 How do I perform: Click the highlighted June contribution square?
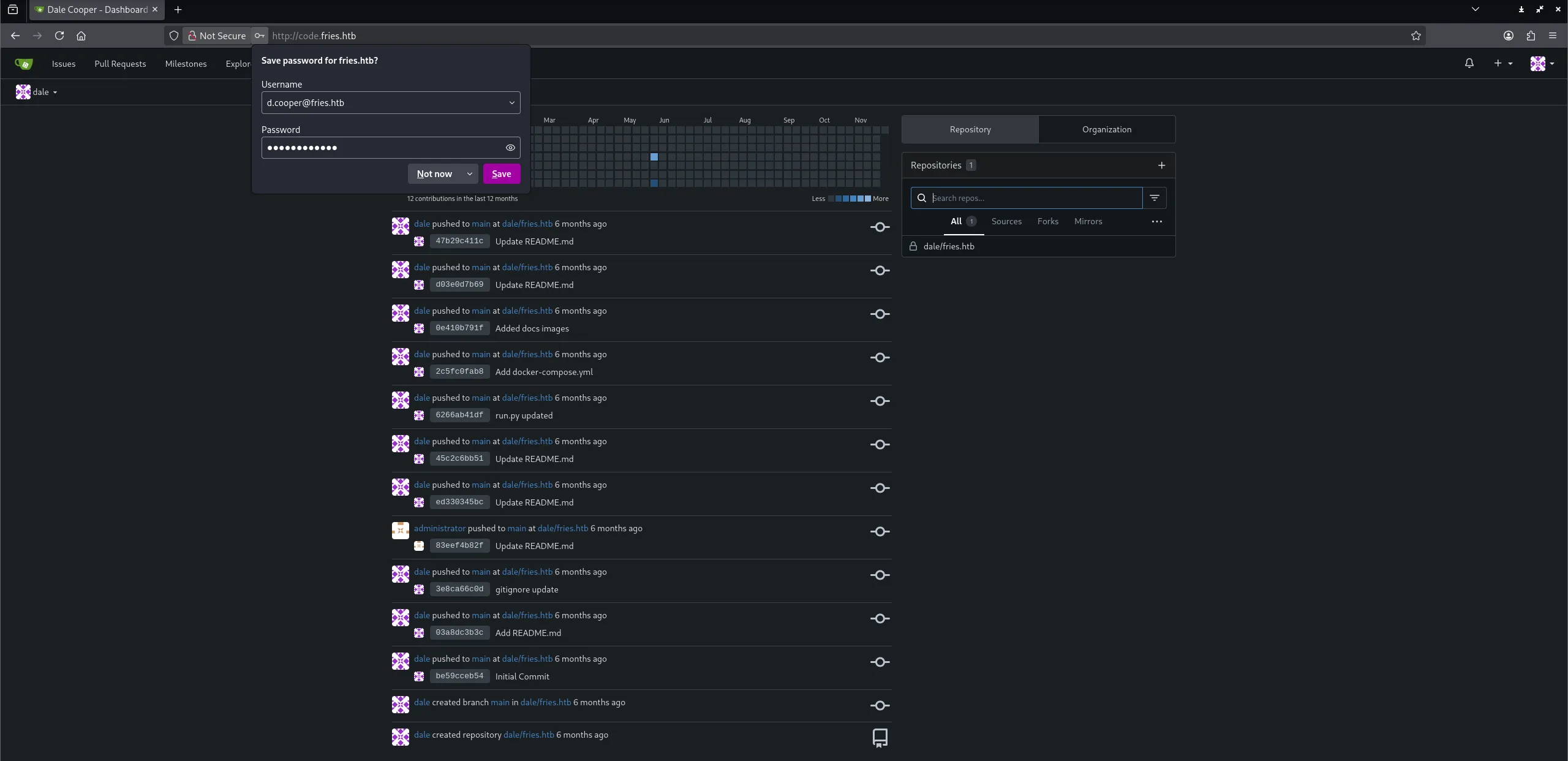pos(654,157)
